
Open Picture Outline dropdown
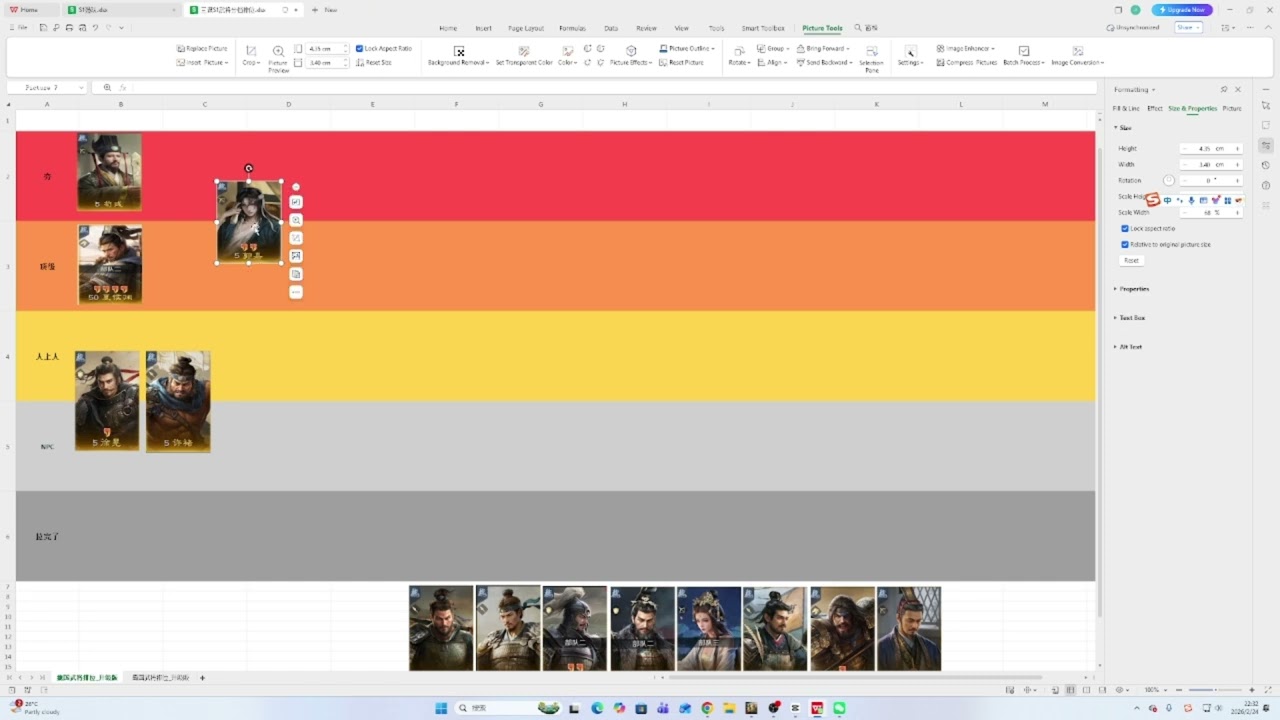pyautogui.click(x=687, y=48)
